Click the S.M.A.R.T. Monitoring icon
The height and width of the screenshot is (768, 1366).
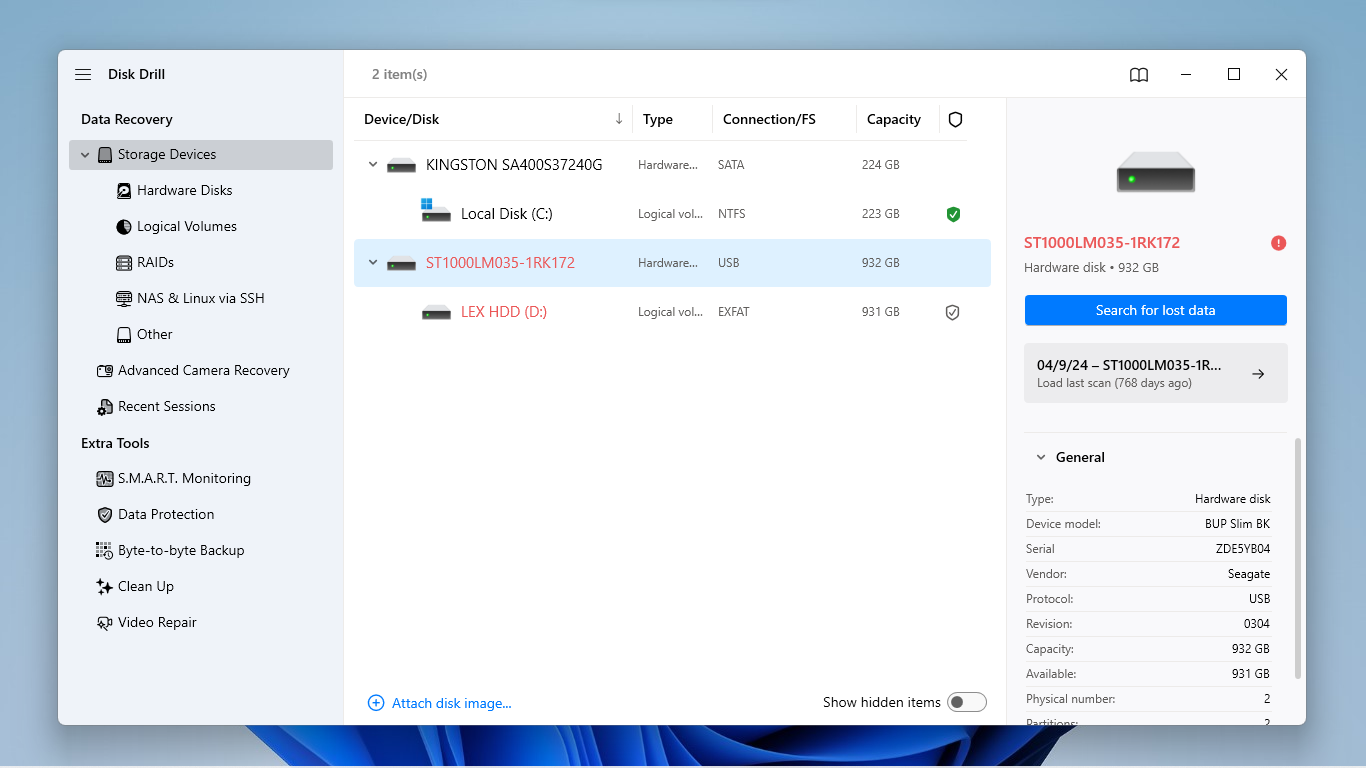105,479
